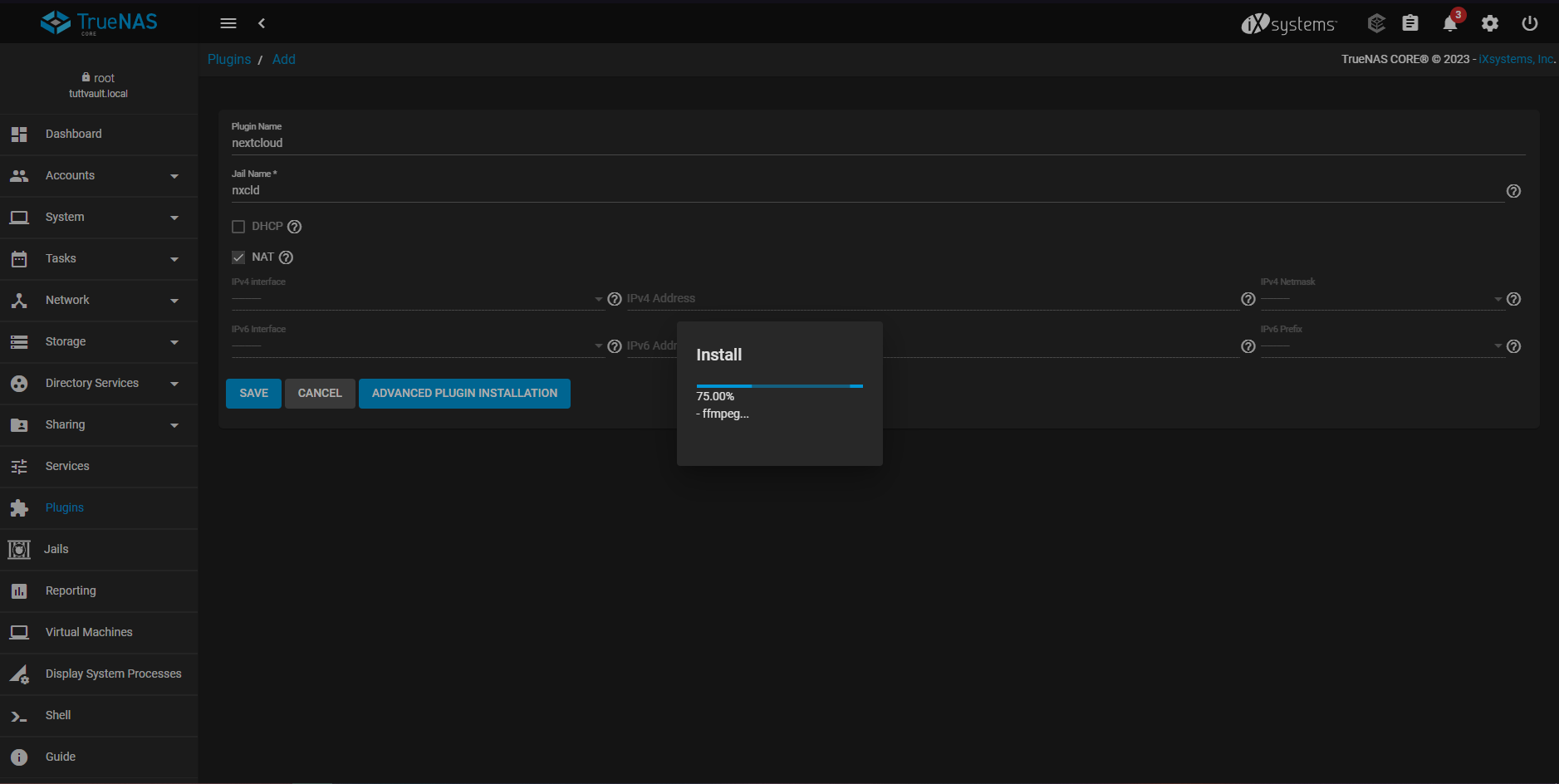Viewport: 1559px width, 784px height.
Task: Click the CANCEL button
Action: coord(320,394)
